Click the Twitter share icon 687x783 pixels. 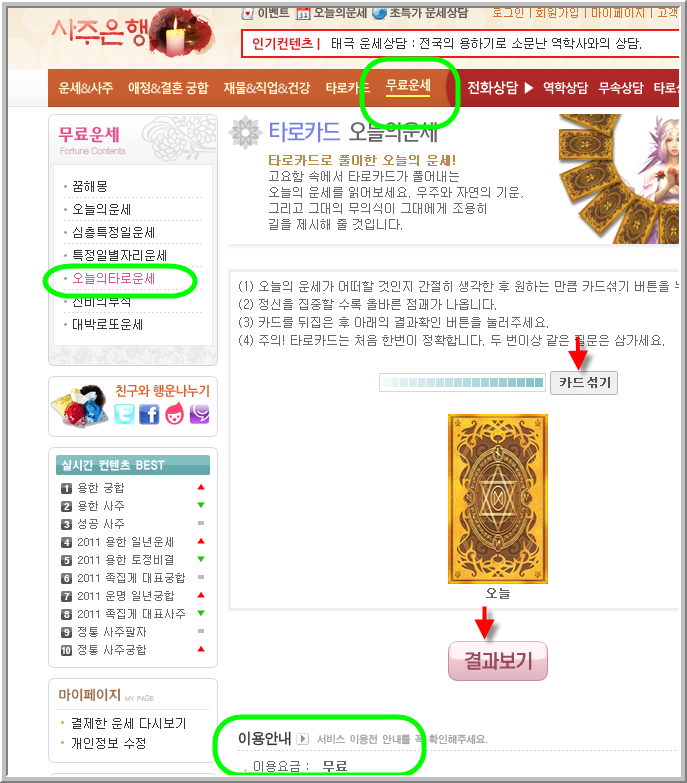(124, 414)
